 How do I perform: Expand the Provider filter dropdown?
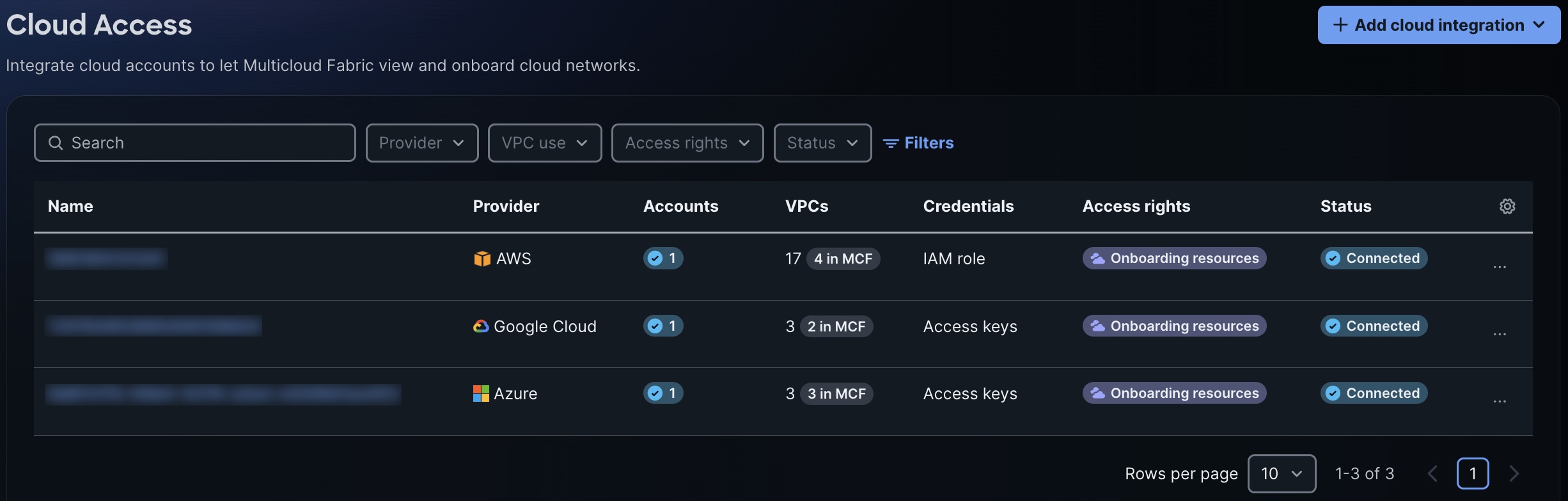(x=422, y=143)
